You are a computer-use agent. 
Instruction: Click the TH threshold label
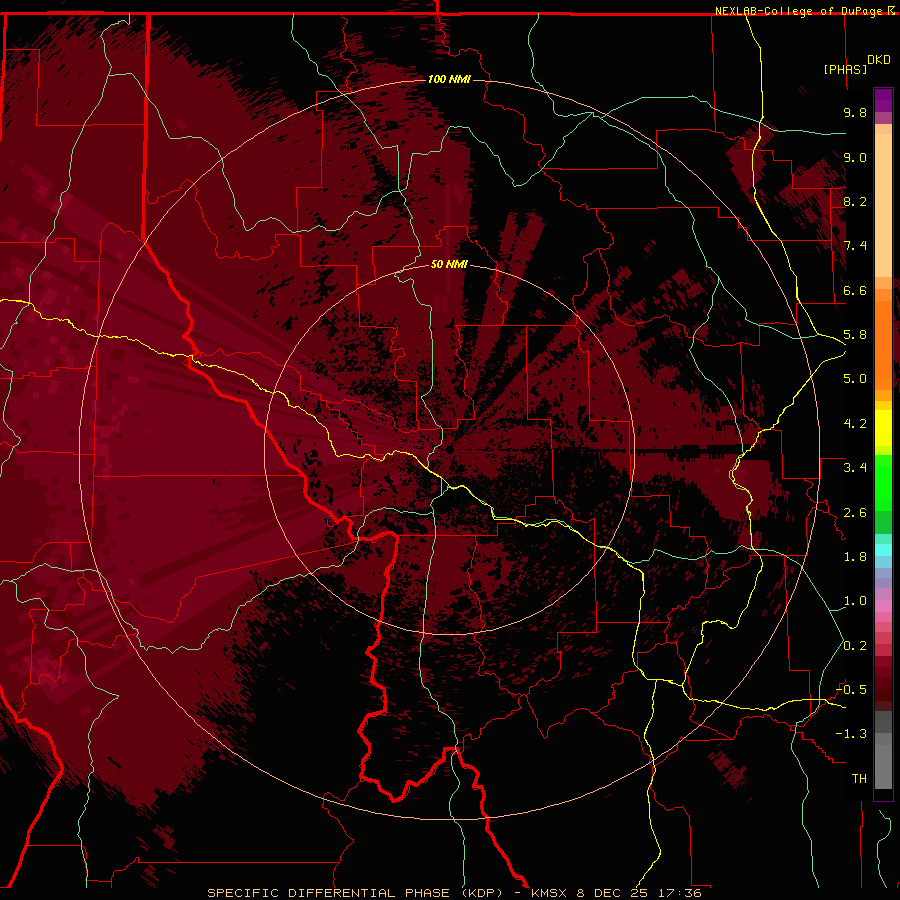click(x=859, y=779)
